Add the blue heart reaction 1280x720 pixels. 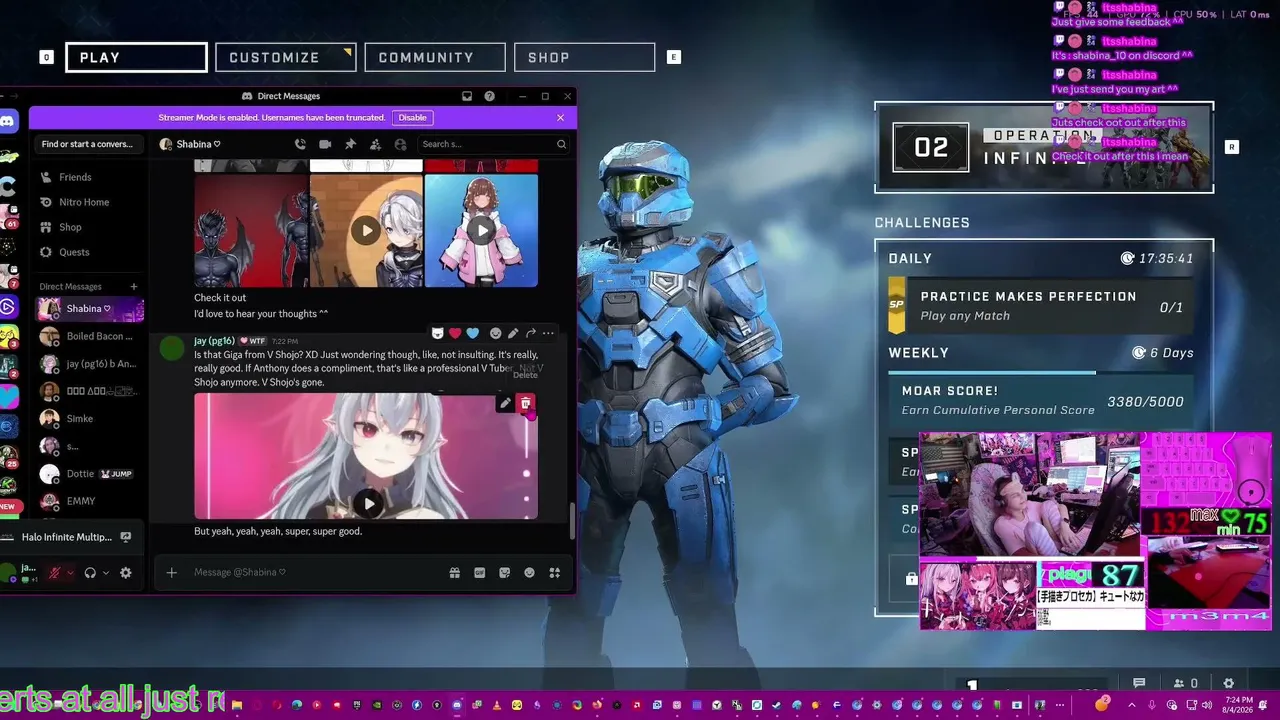[x=473, y=333]
